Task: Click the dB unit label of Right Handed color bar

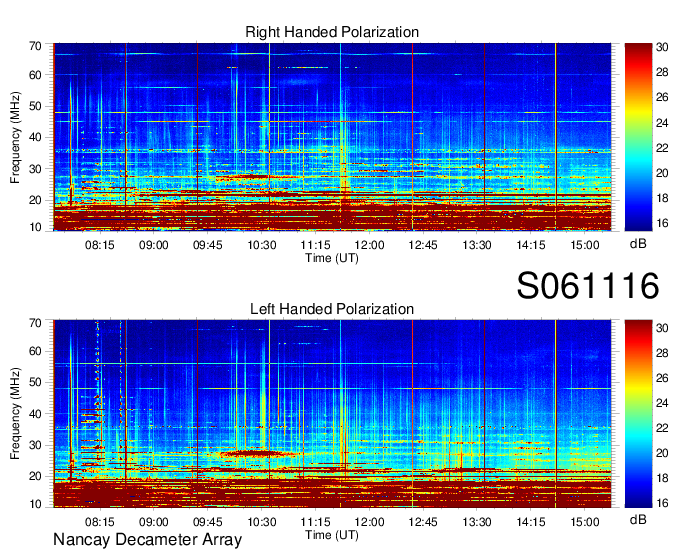Action: (638, 244)
